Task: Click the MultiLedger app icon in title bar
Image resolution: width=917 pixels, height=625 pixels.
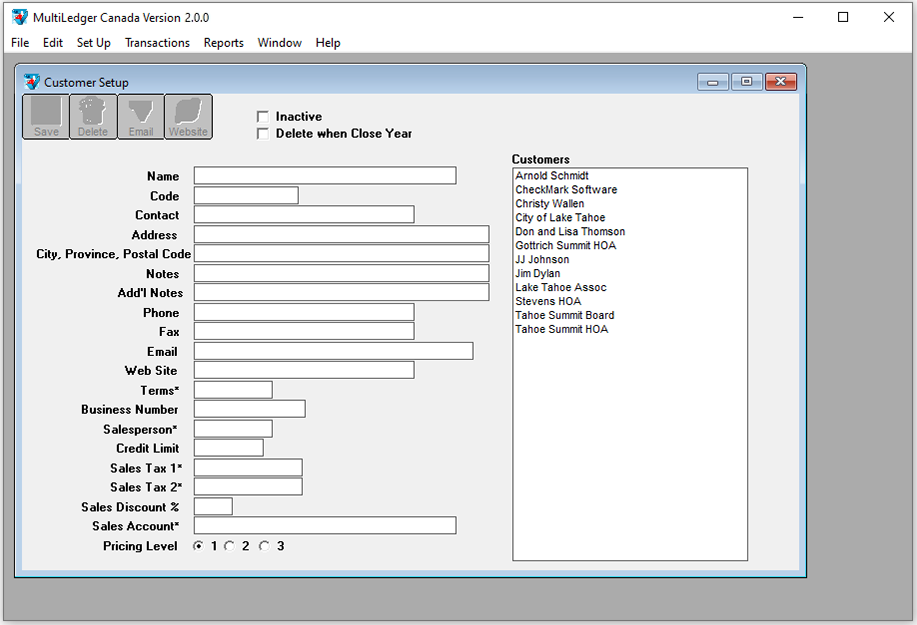Action: tap(19, 17)
